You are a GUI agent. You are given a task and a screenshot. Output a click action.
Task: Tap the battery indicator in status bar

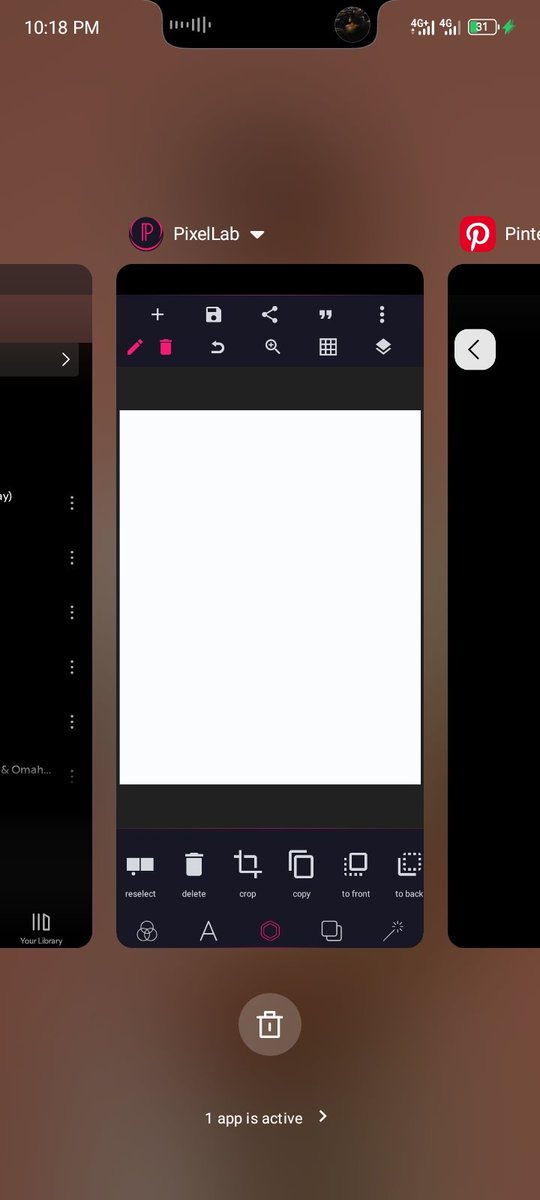click(x=485, y=27)
